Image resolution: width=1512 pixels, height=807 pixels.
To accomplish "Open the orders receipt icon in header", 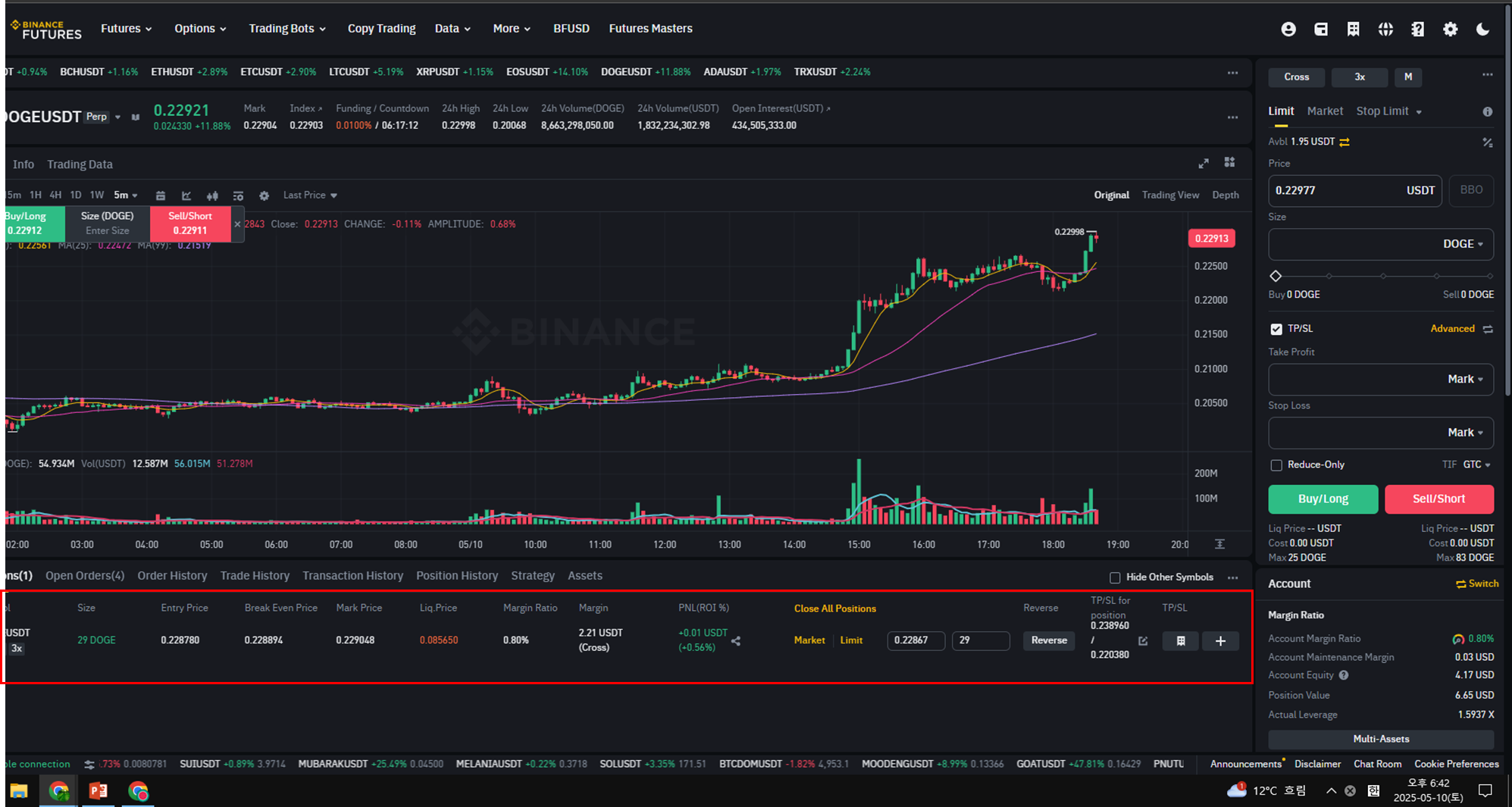I will point(1353,29).
